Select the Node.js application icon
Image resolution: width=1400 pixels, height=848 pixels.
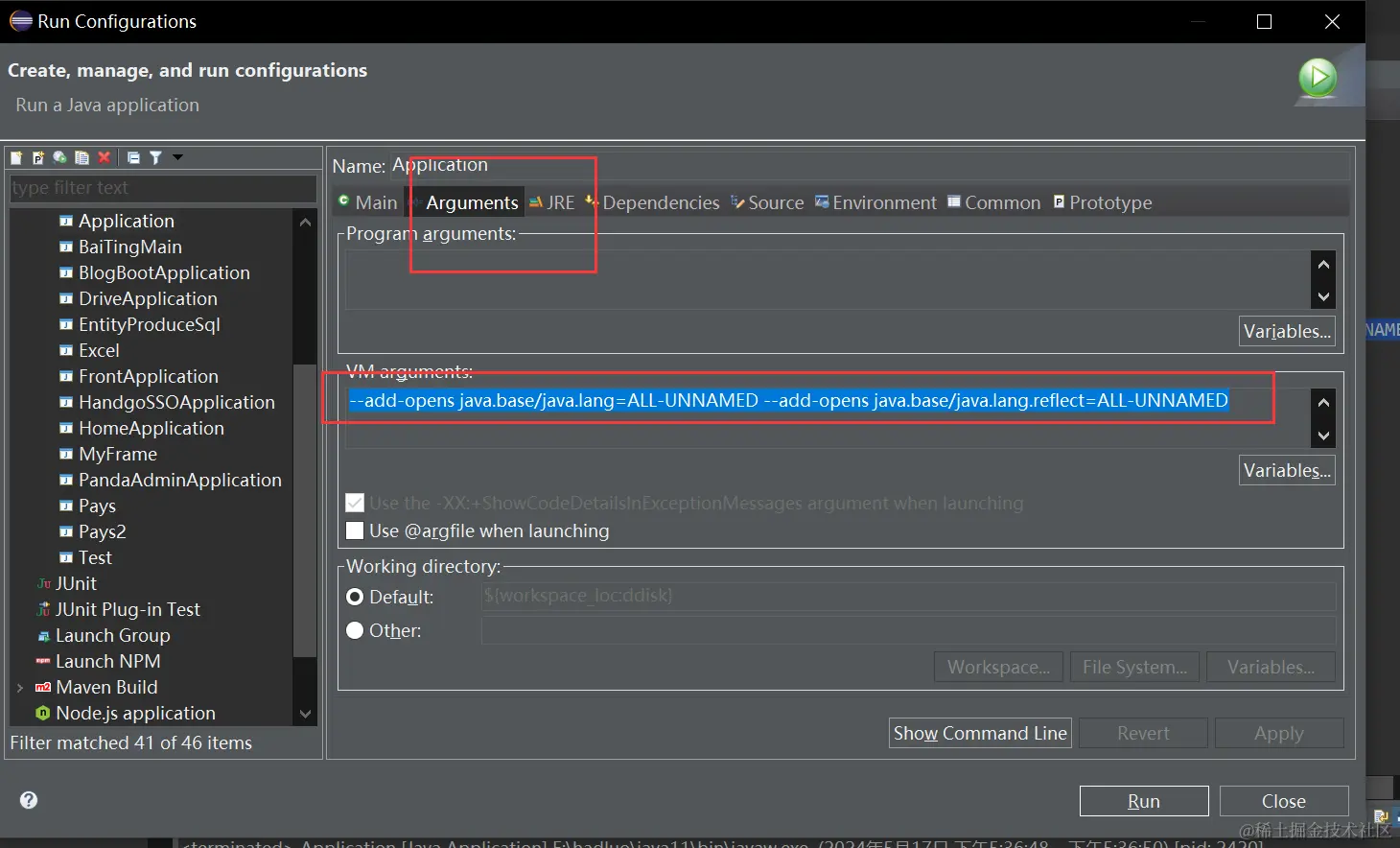43,713
